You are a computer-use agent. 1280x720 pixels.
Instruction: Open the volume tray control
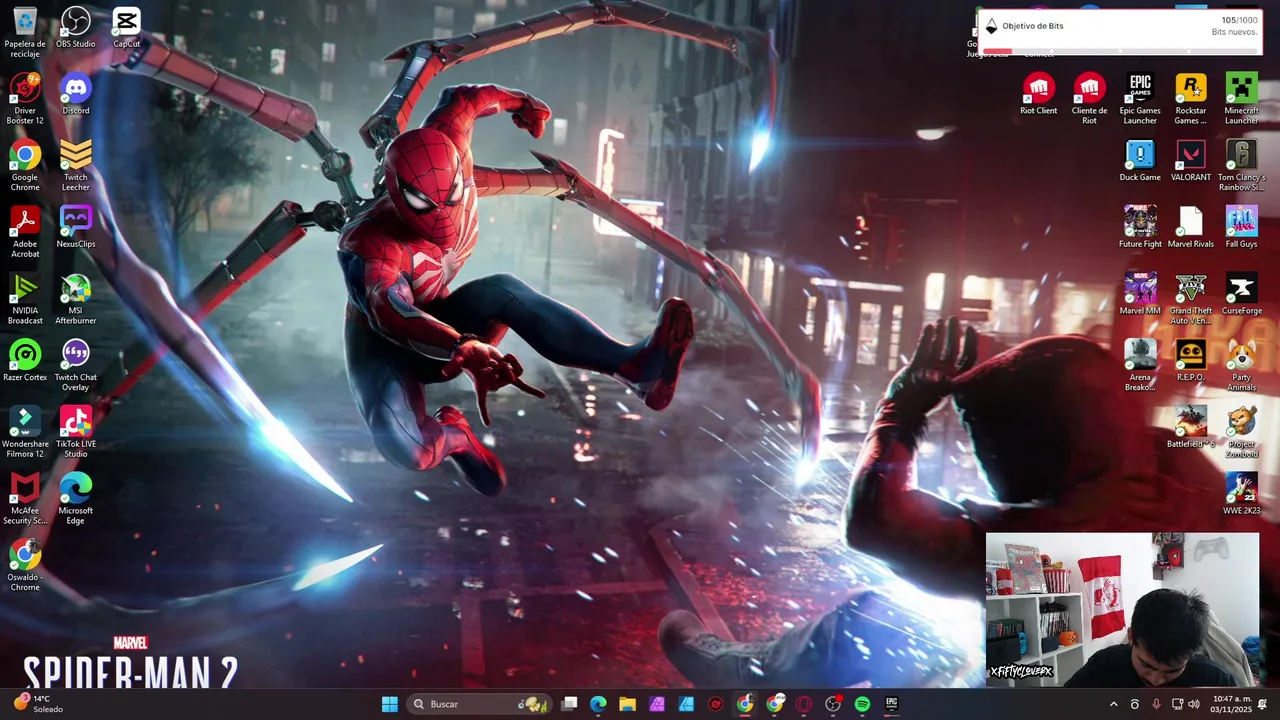(x=1193, y=704)
